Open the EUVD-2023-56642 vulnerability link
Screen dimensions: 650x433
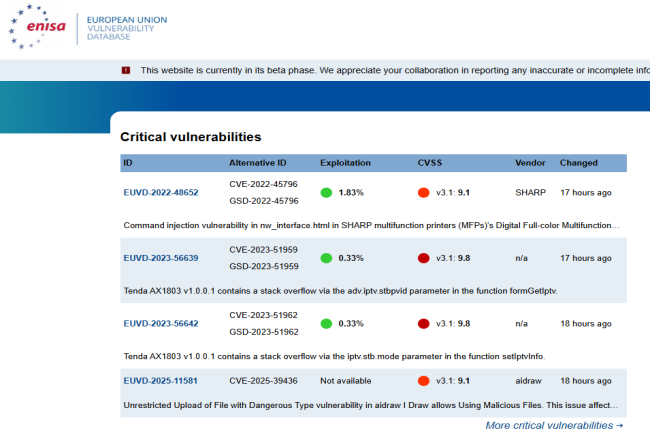(161, 324)
